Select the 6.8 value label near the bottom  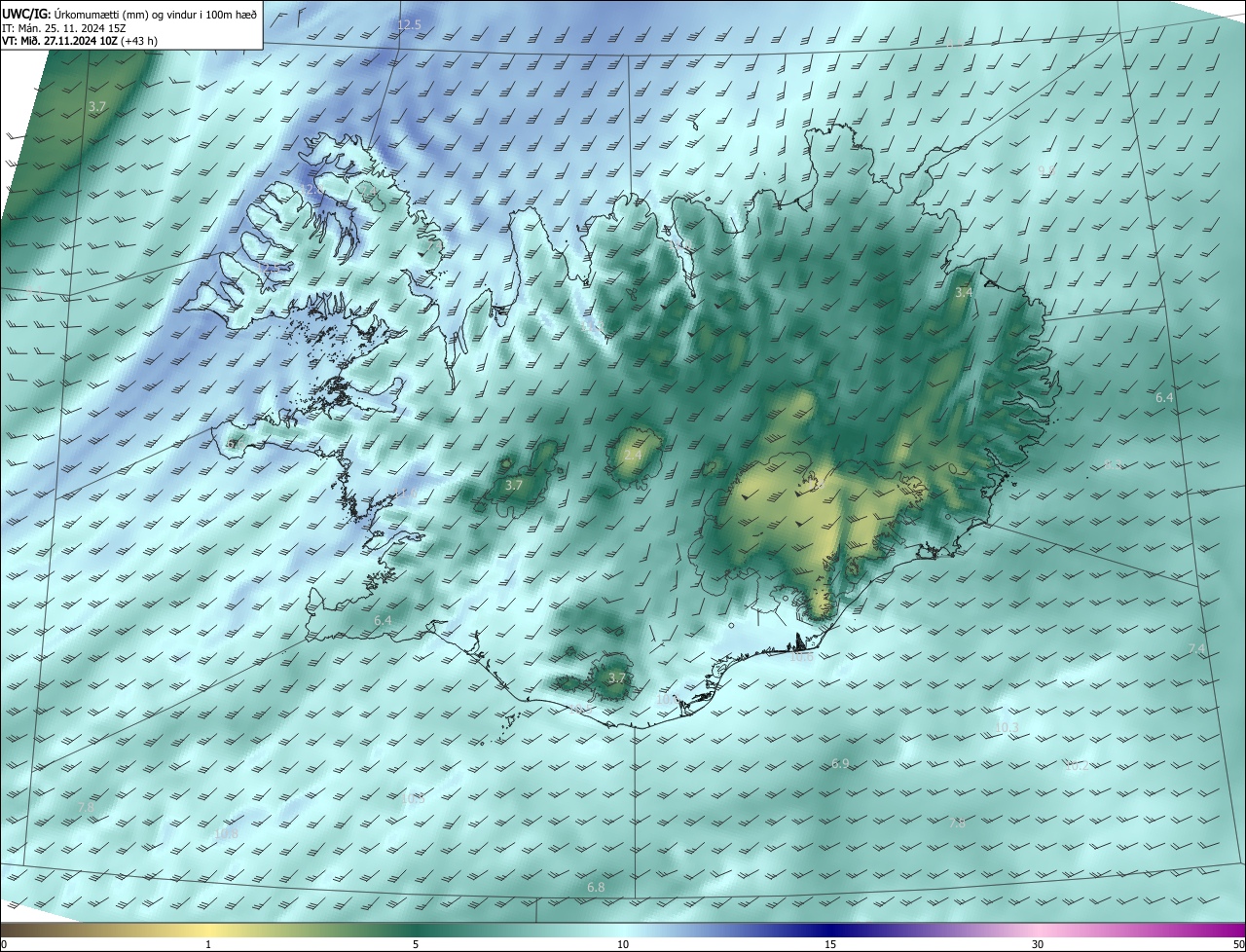pyautogui.click(x=596, y=887)
